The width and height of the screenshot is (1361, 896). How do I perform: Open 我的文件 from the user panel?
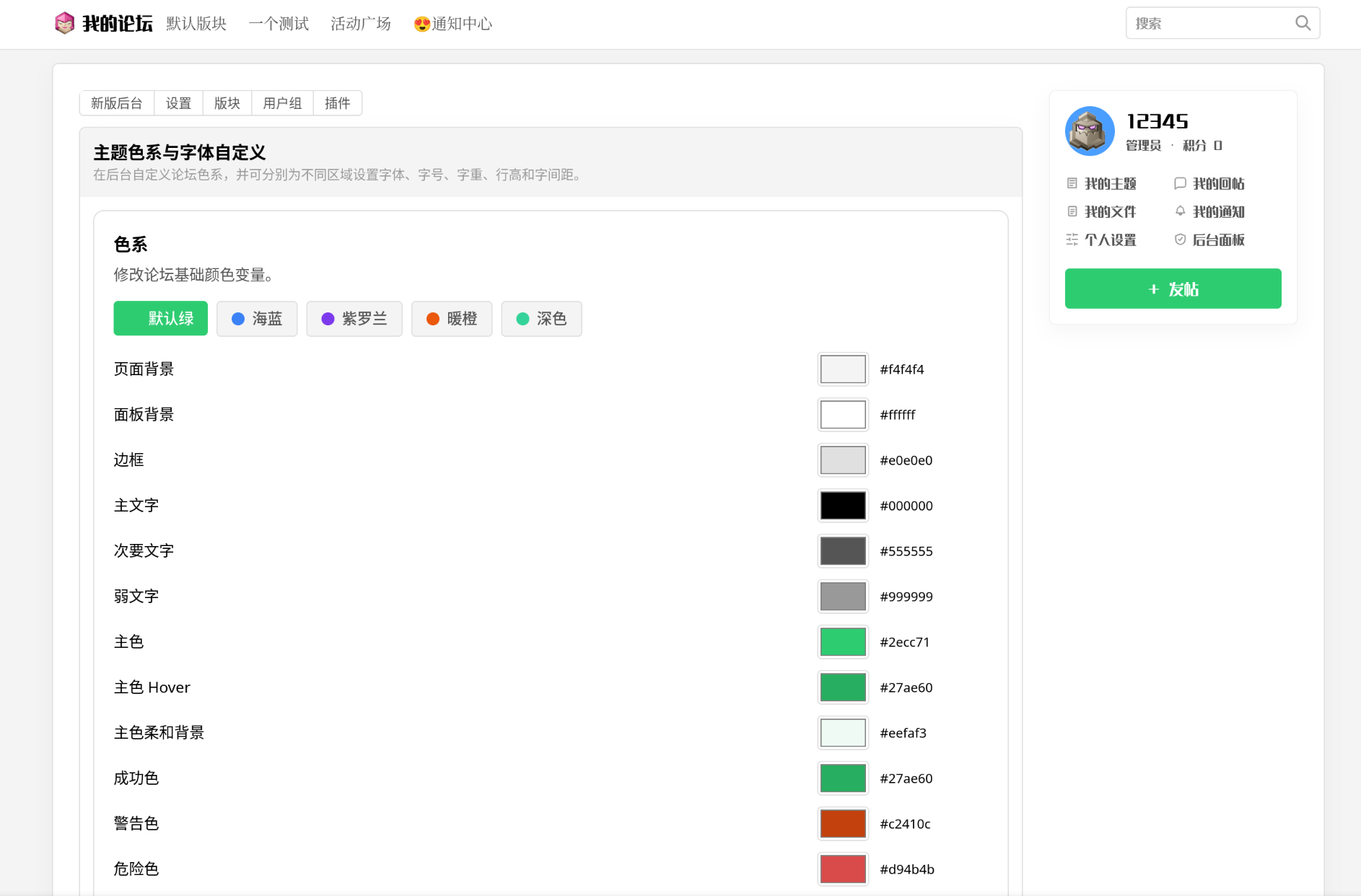(1101, 212)
